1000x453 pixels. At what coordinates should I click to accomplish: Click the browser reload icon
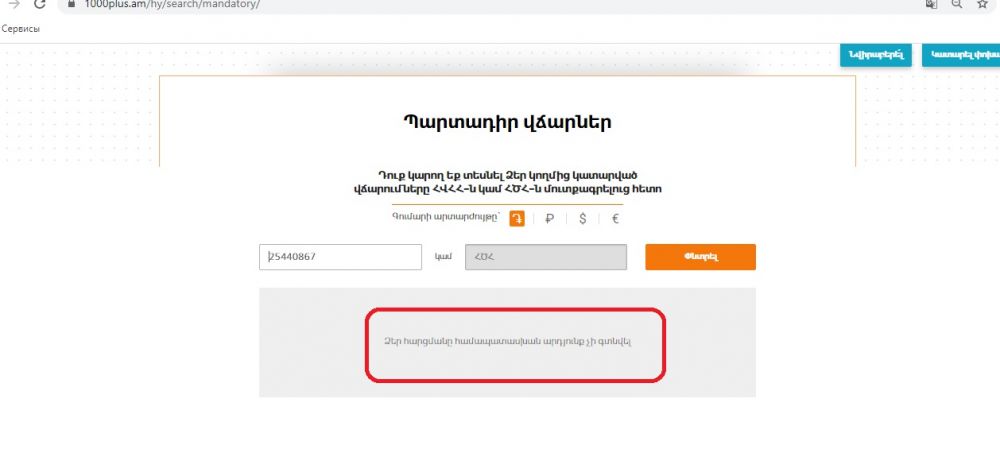point(40,4)
